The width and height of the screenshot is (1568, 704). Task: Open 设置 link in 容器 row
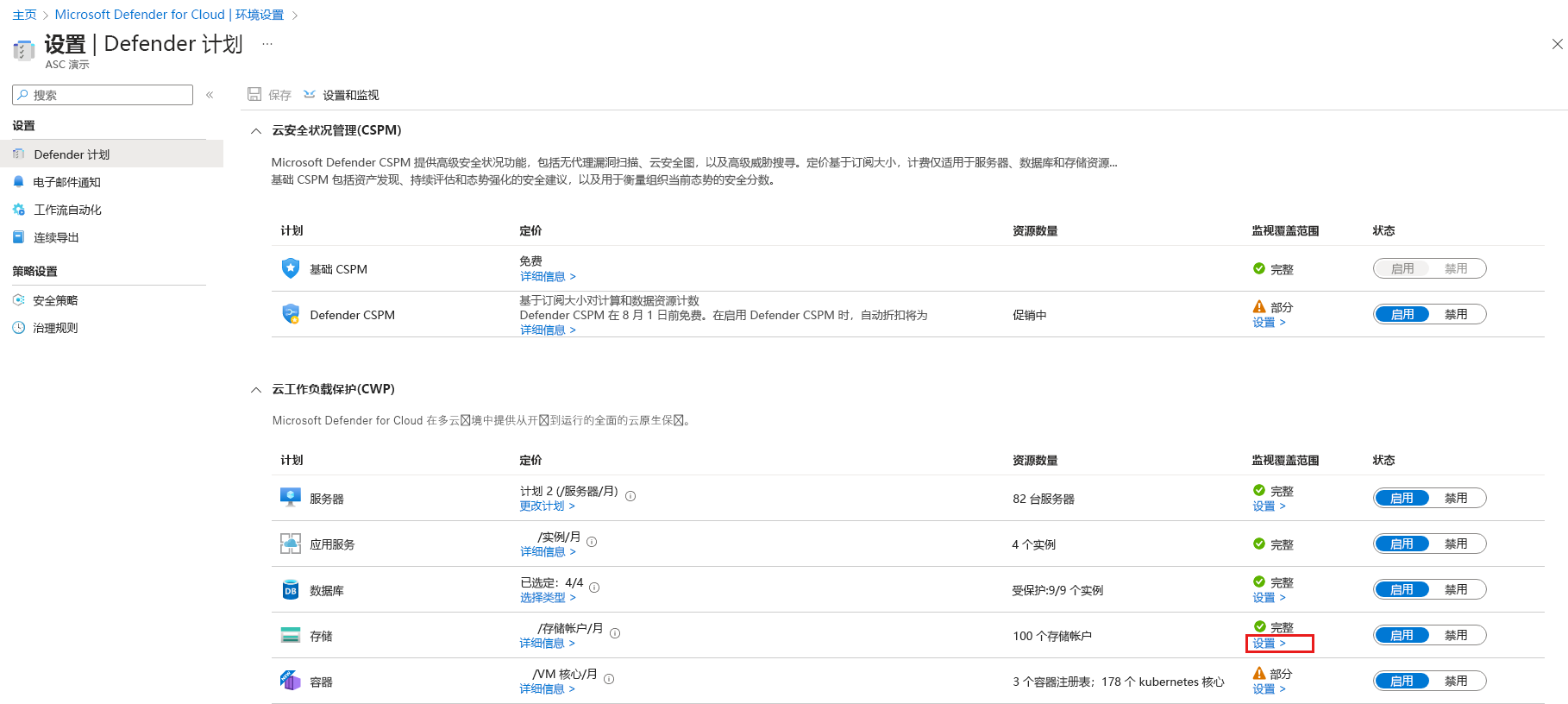point(1269,688)
